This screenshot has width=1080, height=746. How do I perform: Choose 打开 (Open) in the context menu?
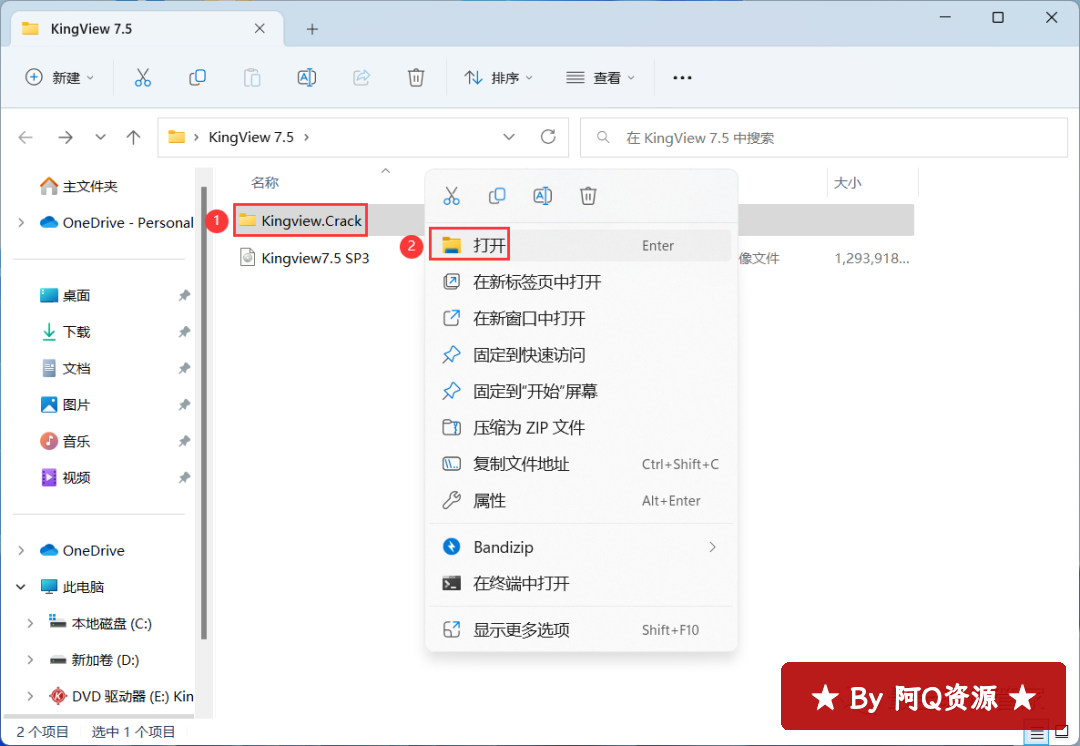580,245
